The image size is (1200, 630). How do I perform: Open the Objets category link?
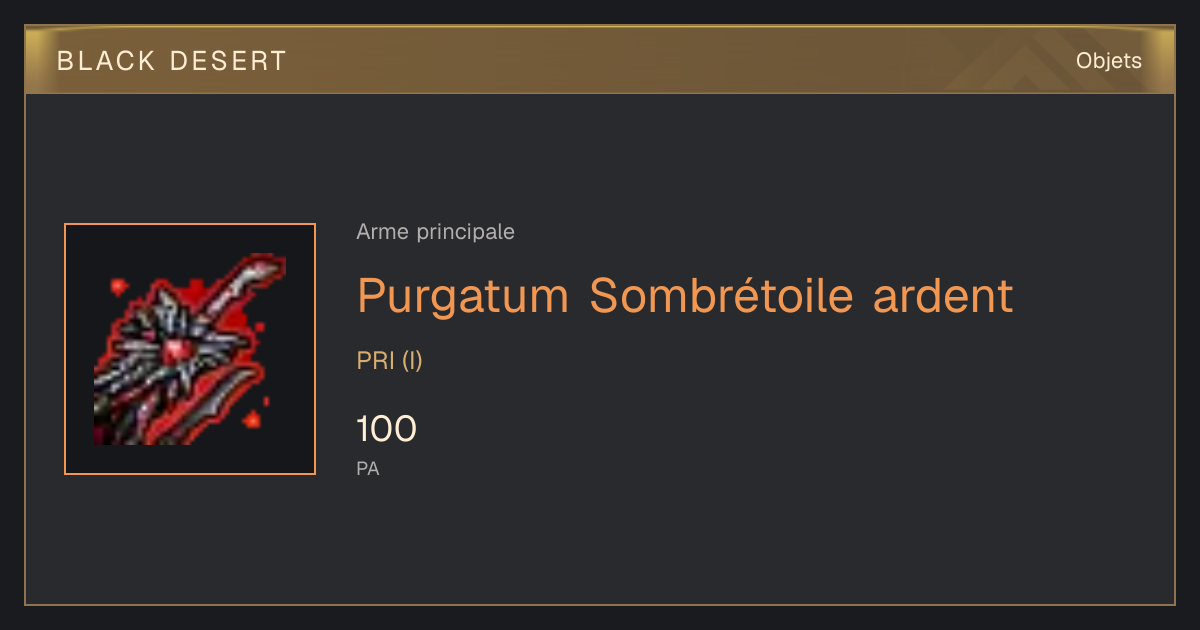point(1108,61)
